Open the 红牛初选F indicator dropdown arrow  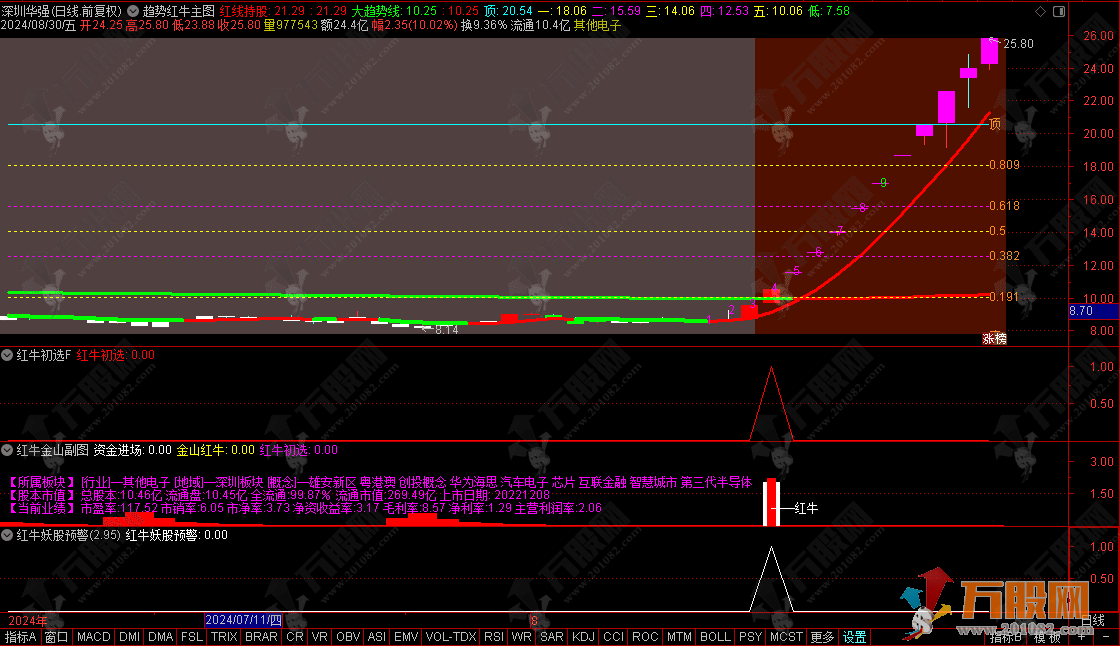(x=7, y=355)
